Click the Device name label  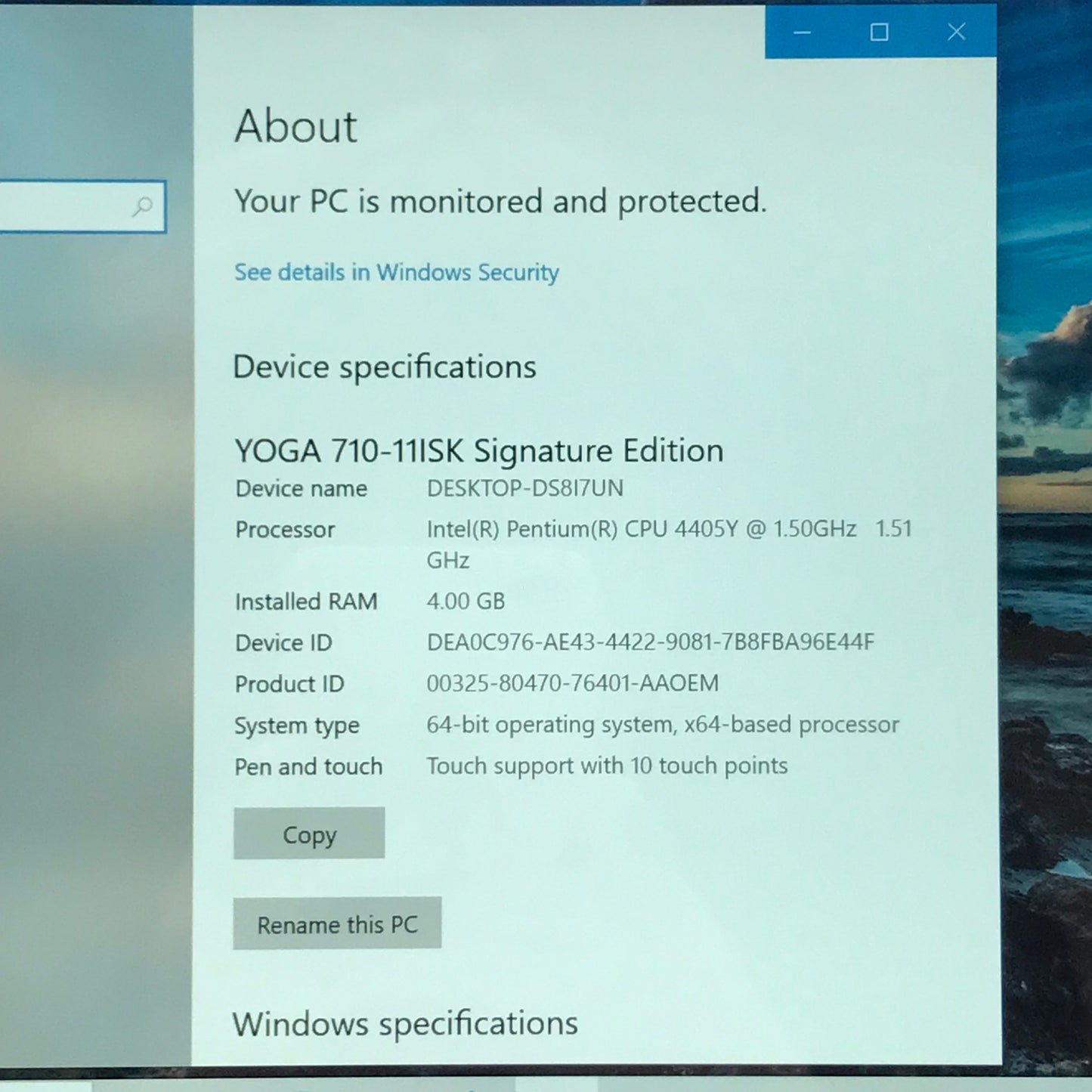point(302,489)
